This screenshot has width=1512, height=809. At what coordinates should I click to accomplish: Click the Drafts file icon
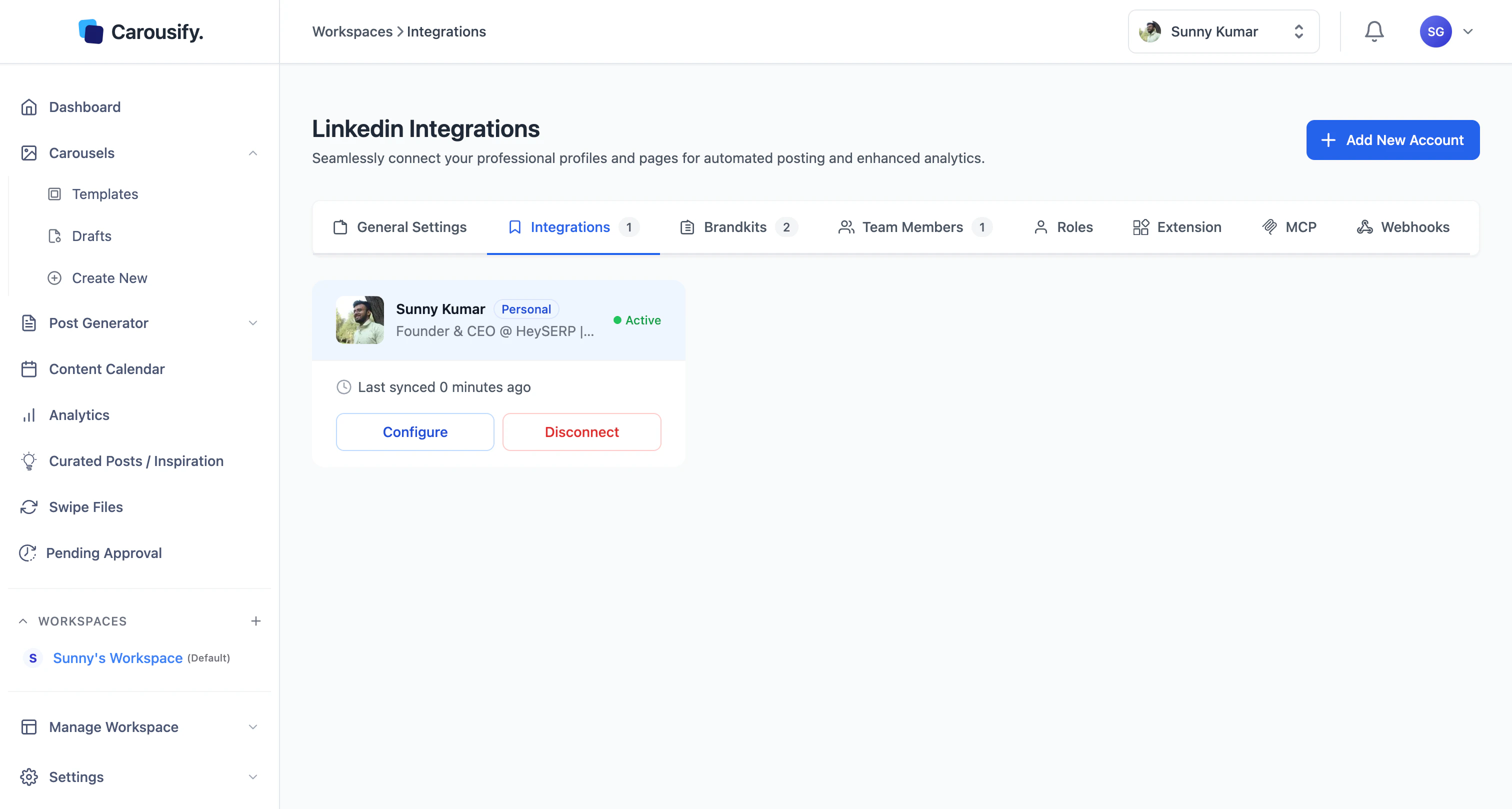click(54, 236)
